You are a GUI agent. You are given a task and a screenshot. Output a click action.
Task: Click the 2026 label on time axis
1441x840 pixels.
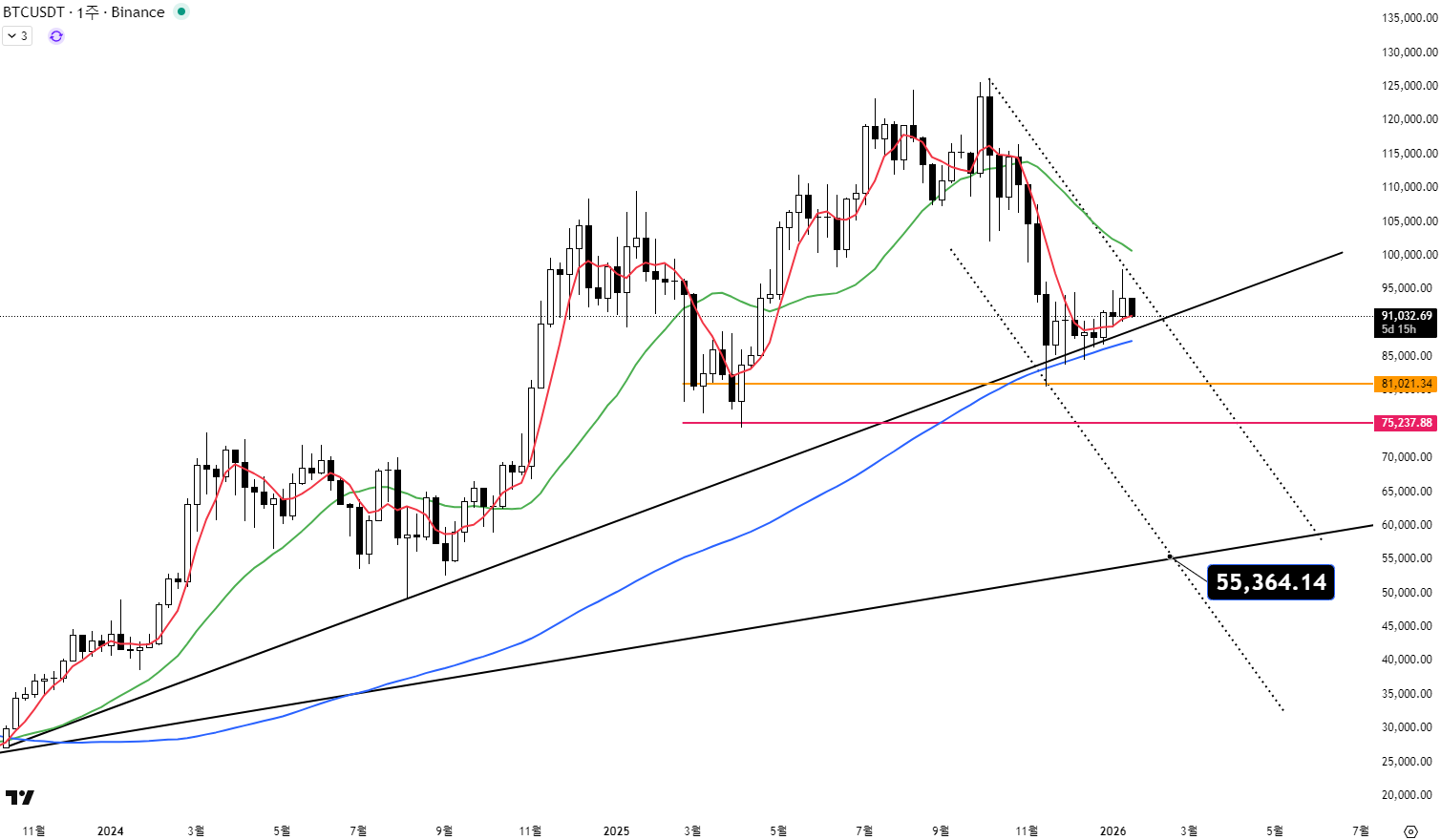click(1113, 830)
